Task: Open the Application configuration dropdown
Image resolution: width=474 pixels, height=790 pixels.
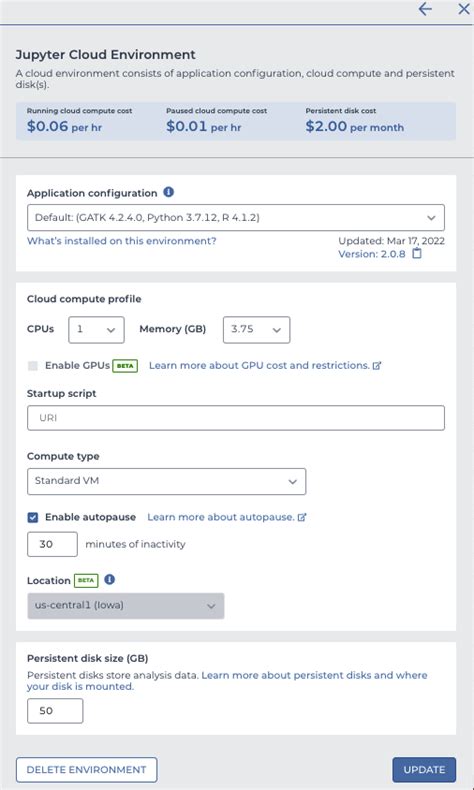Action: click(236, 218)
